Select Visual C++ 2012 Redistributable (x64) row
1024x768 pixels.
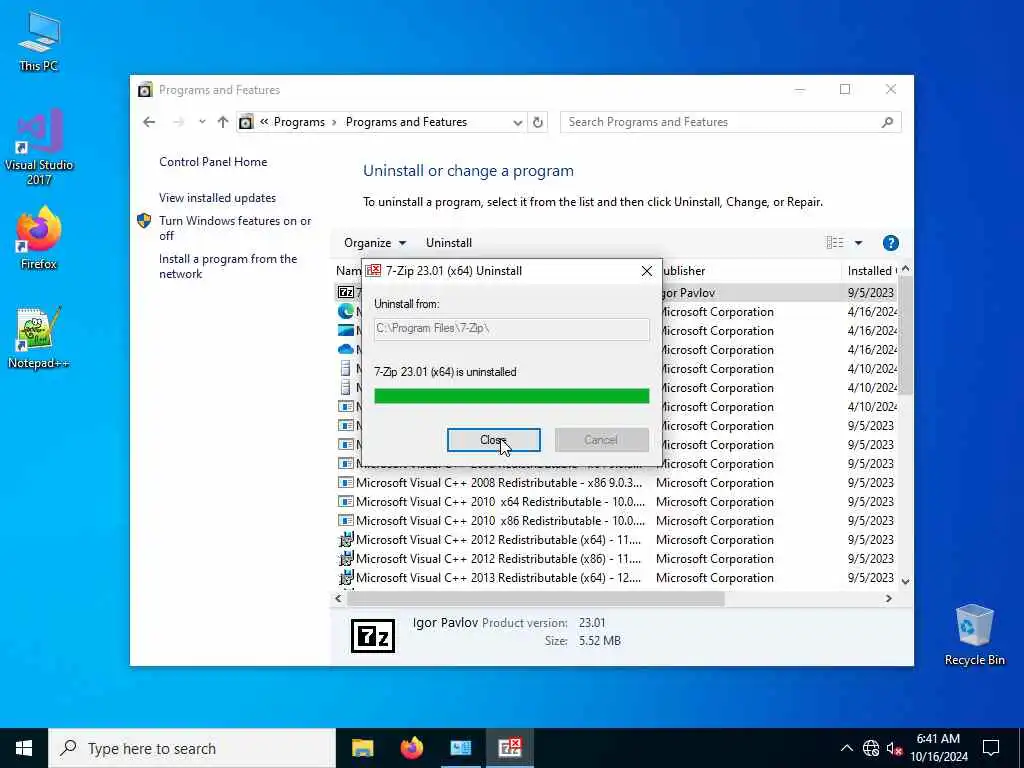click(616, 540)
